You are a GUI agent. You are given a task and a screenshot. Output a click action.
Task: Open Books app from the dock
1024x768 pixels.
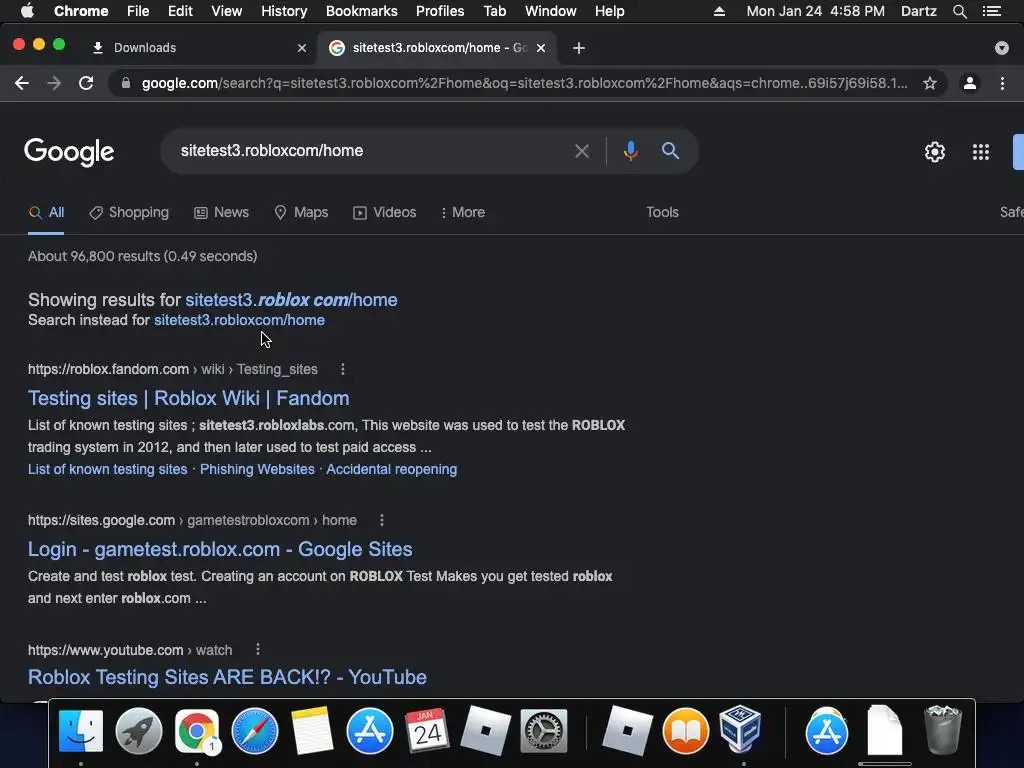pos(685,731)
